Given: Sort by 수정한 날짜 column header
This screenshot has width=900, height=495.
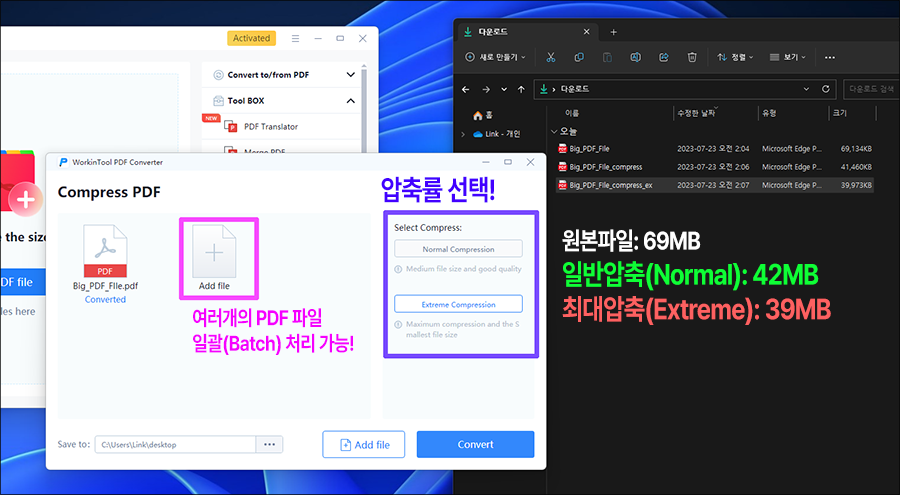Looking at the screenshot, I should (x=696, y=113).
